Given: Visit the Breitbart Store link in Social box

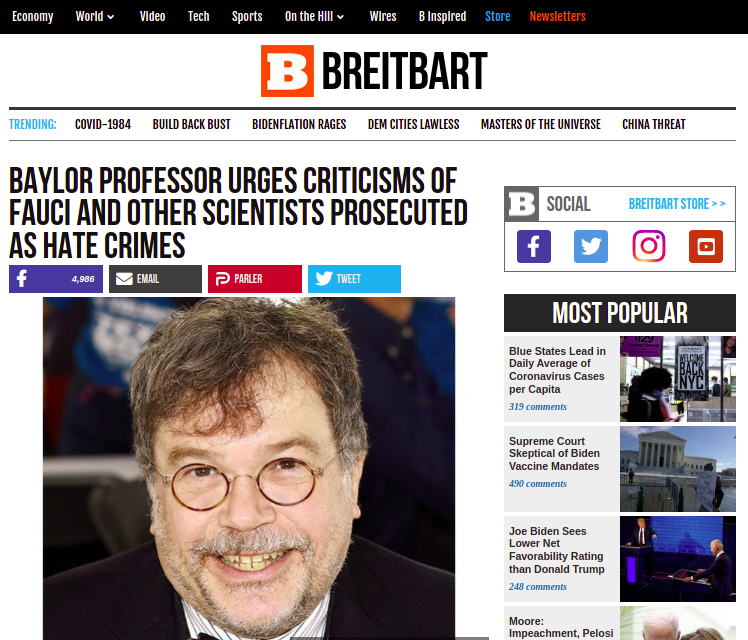Looking at the screenshot, I should click(x=677, y=204).
